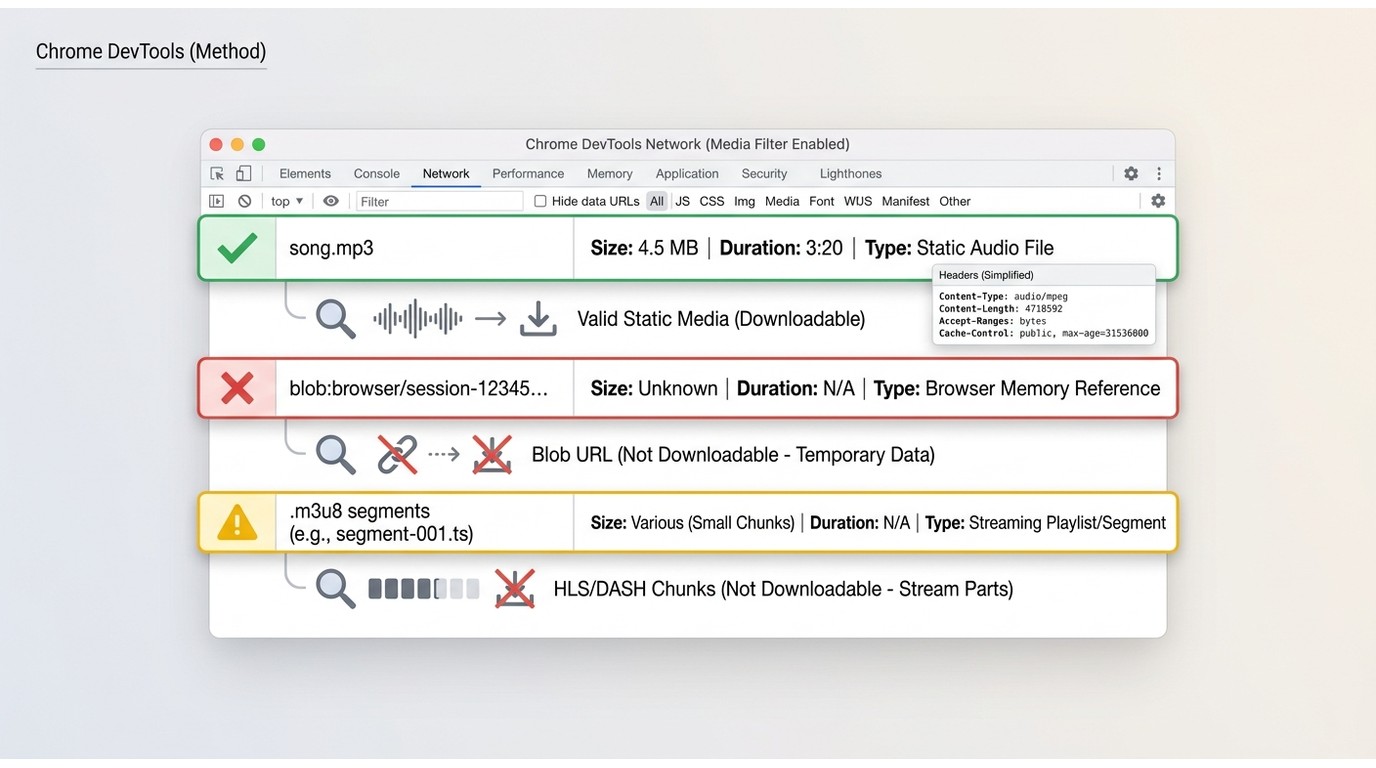The height and width of the screenshot is (768, 1376).
Task: Toggle the device toolbar icon
Action: pyautogui.click(x=243, y=173)
